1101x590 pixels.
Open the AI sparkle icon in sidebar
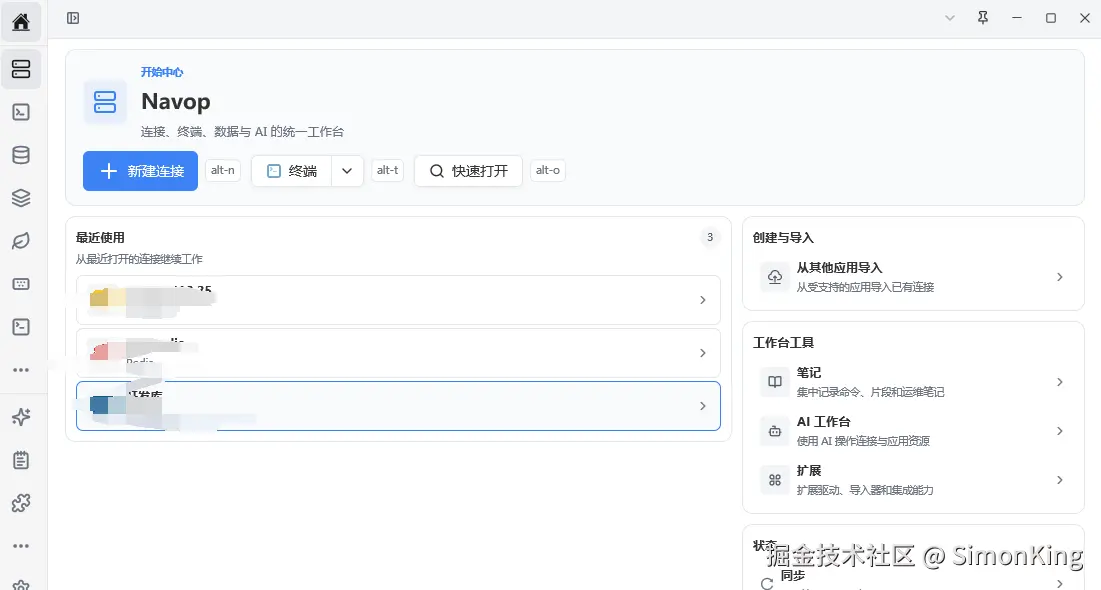point(21,417)
